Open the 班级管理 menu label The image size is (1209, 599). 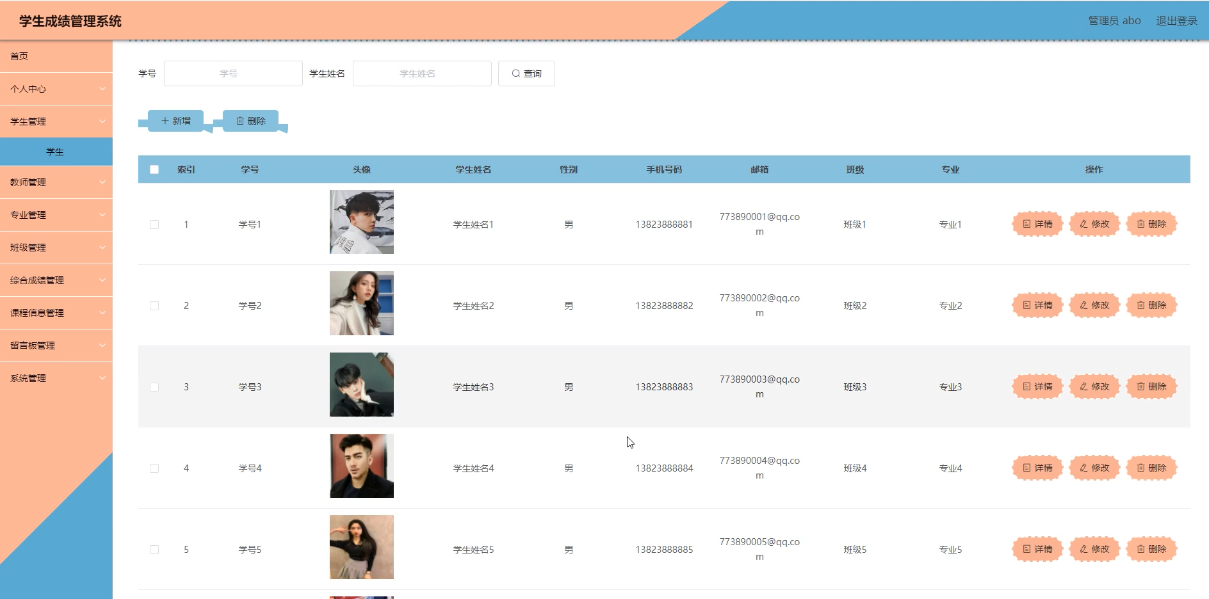point(28,247)
